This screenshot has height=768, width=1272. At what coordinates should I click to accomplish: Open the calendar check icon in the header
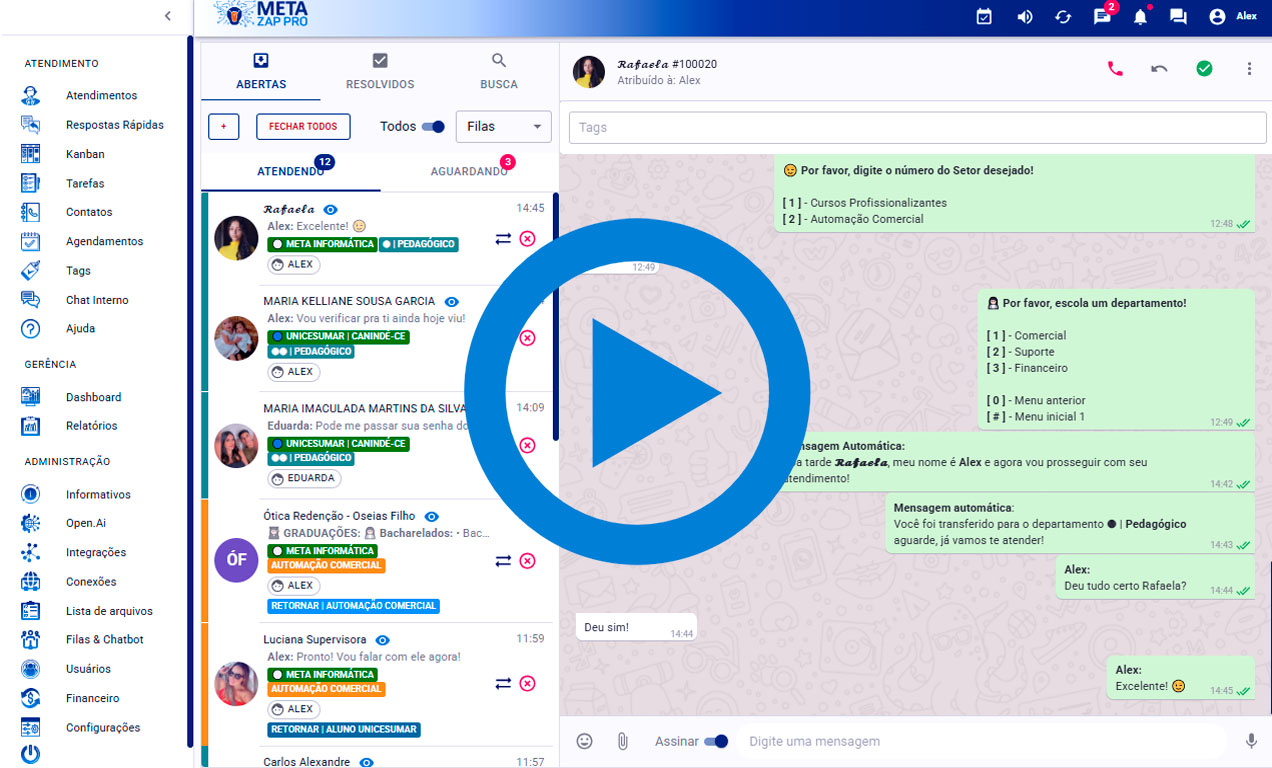coord(984,16)
